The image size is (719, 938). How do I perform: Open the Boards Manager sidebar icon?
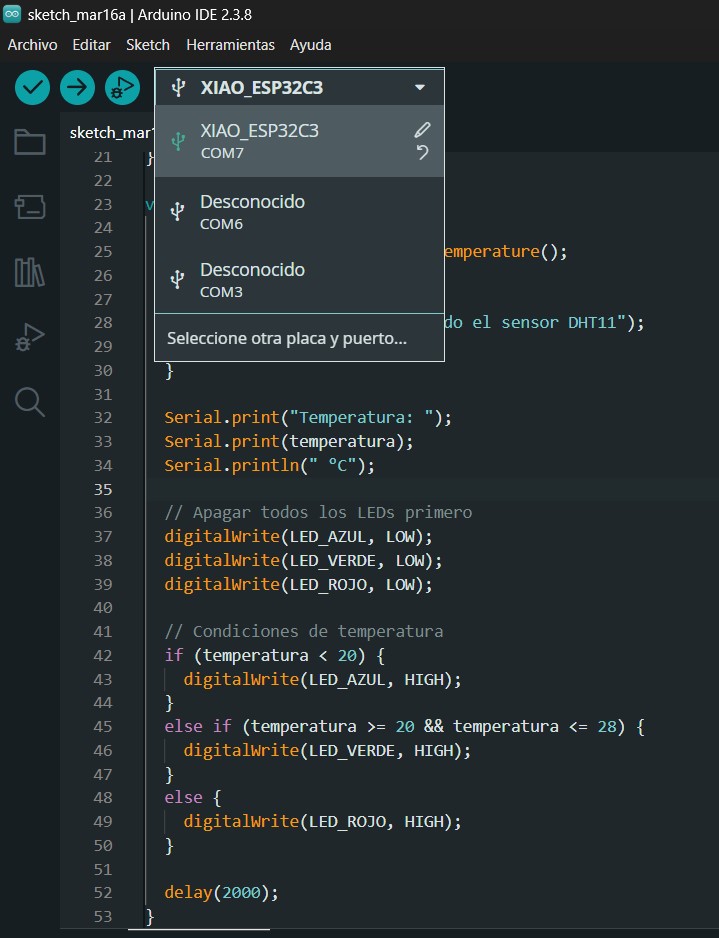[30, 207]
